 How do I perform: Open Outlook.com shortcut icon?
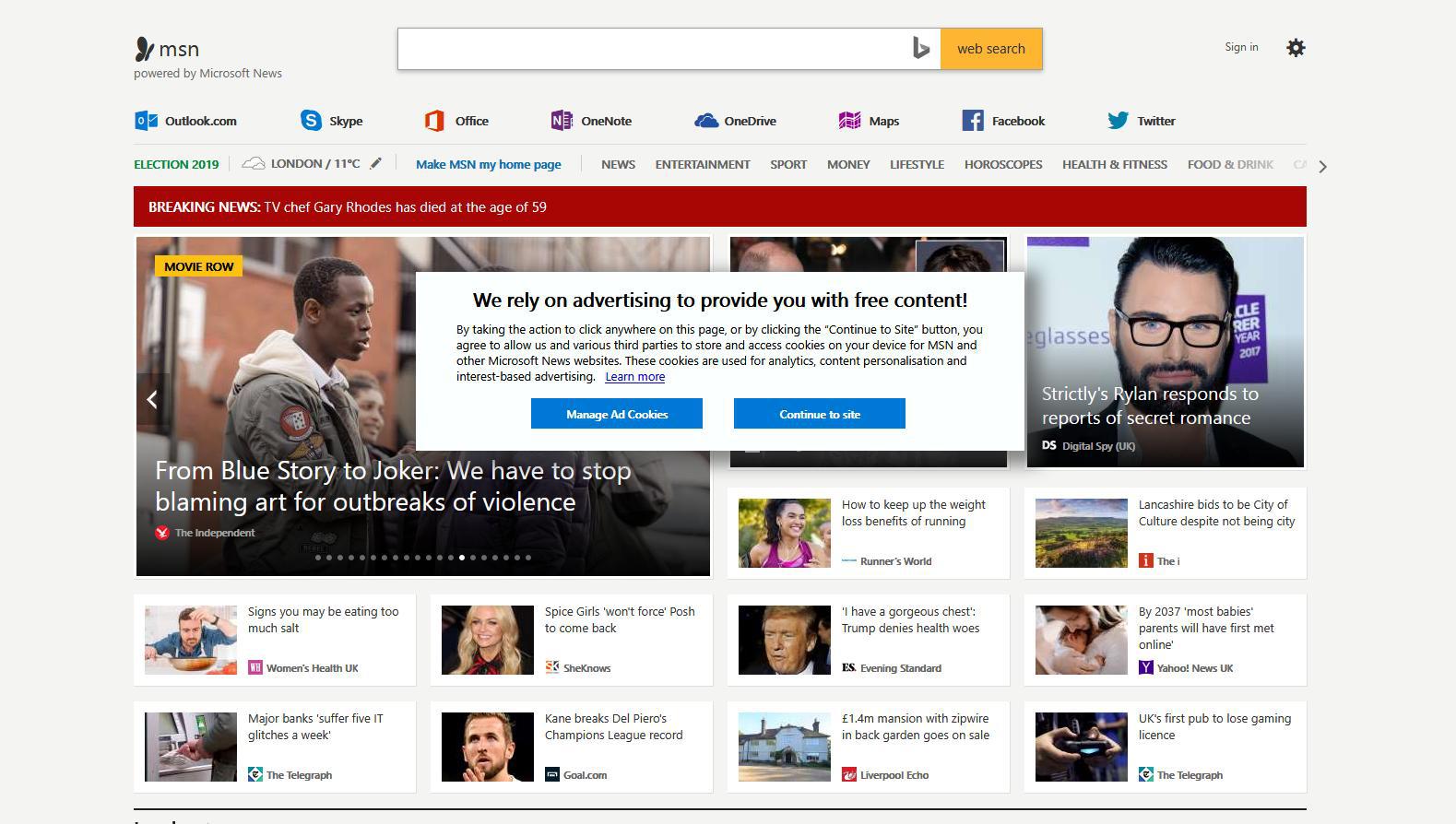click(146, 121)
